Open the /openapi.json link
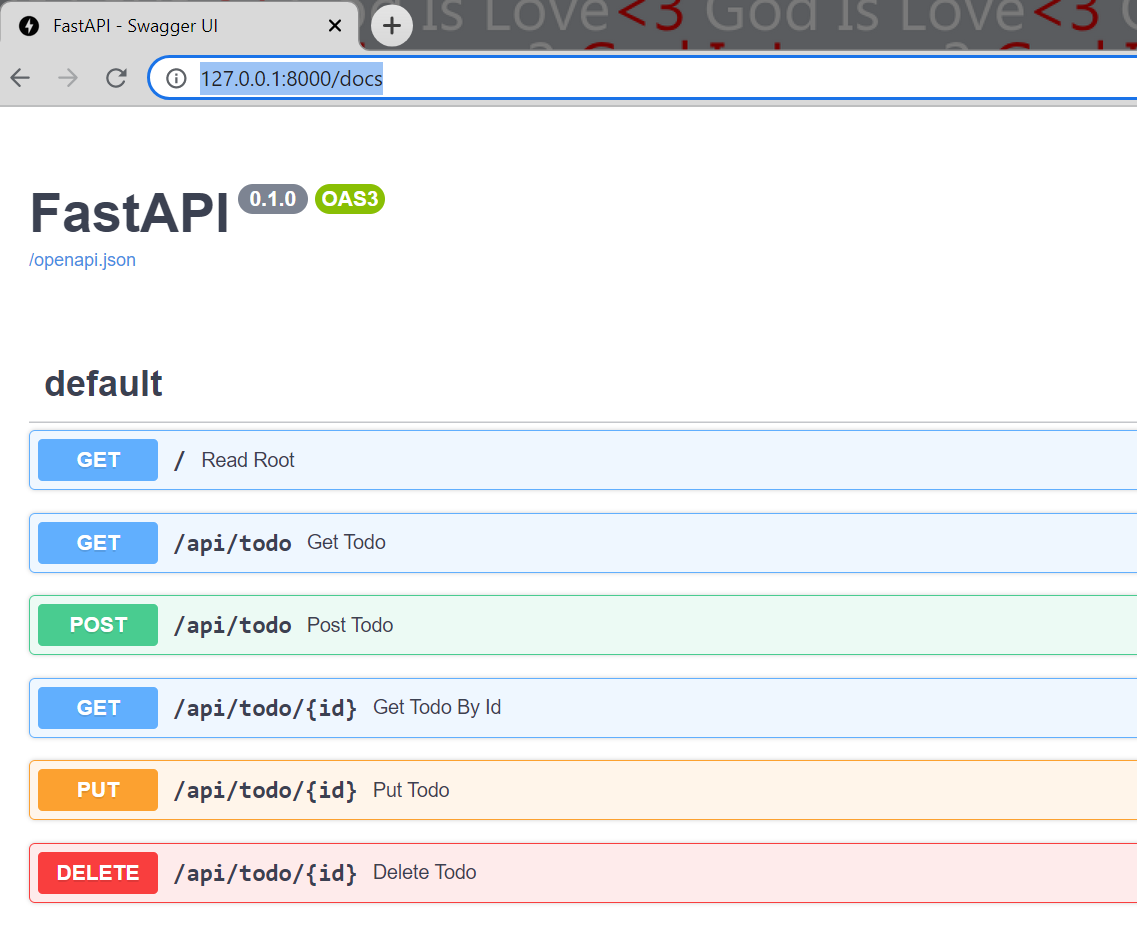The width and height of the screenshot is (1137, 950). pos(82,260)
